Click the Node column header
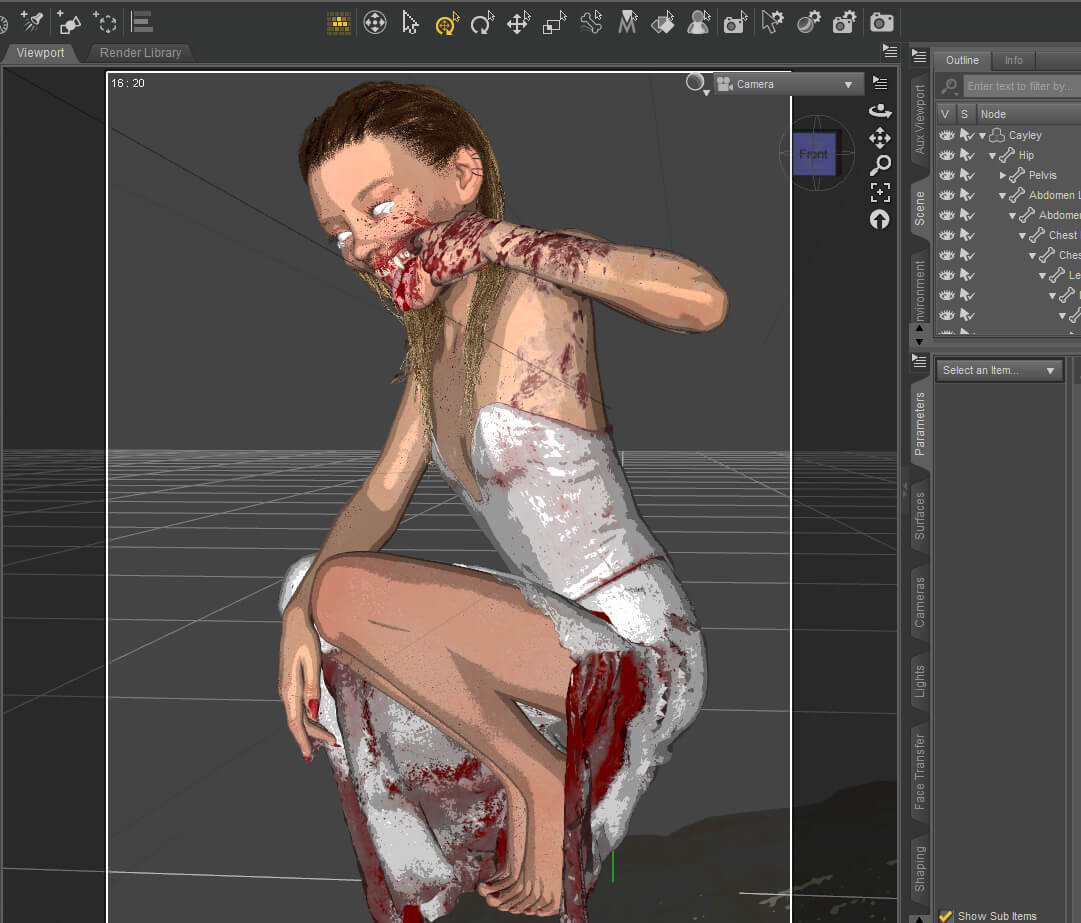This screenshot has height=923, width=1081. 1027,114
